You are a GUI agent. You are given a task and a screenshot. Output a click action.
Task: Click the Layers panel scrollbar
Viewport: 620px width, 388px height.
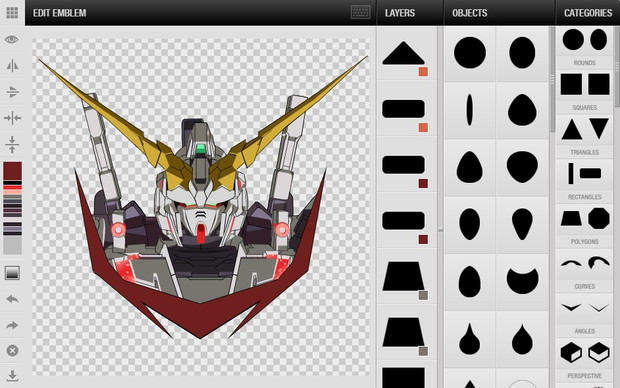pyautogui.click(x=440, y=230)
